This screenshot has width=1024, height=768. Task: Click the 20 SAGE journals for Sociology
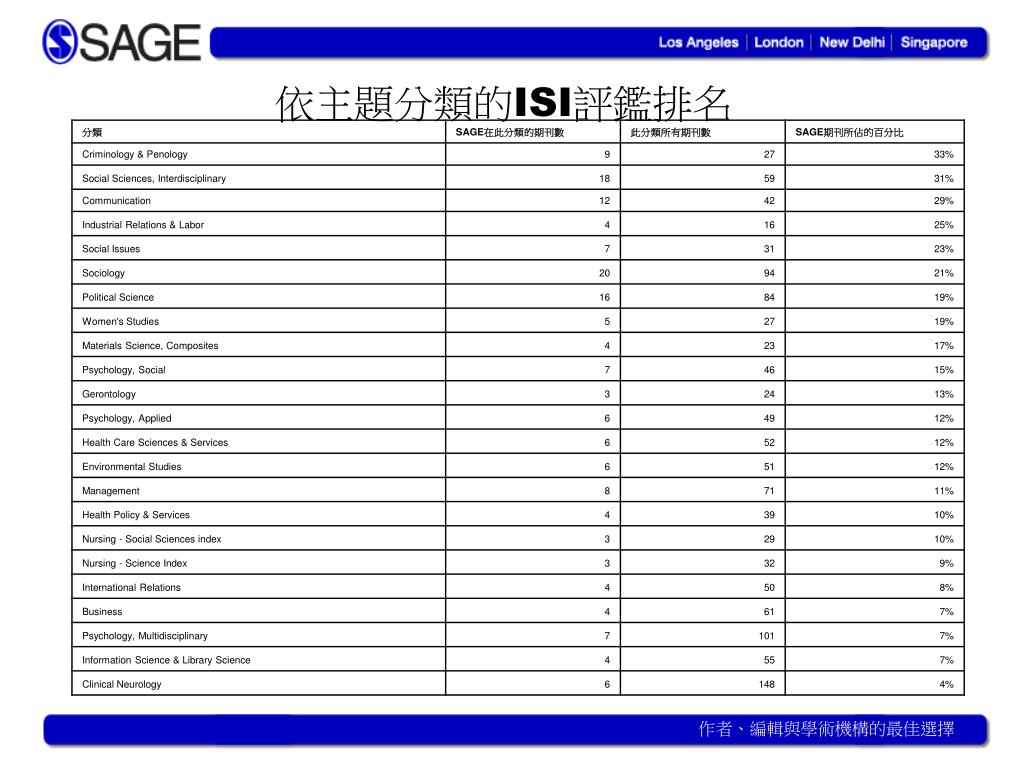(x=604, y=273)
